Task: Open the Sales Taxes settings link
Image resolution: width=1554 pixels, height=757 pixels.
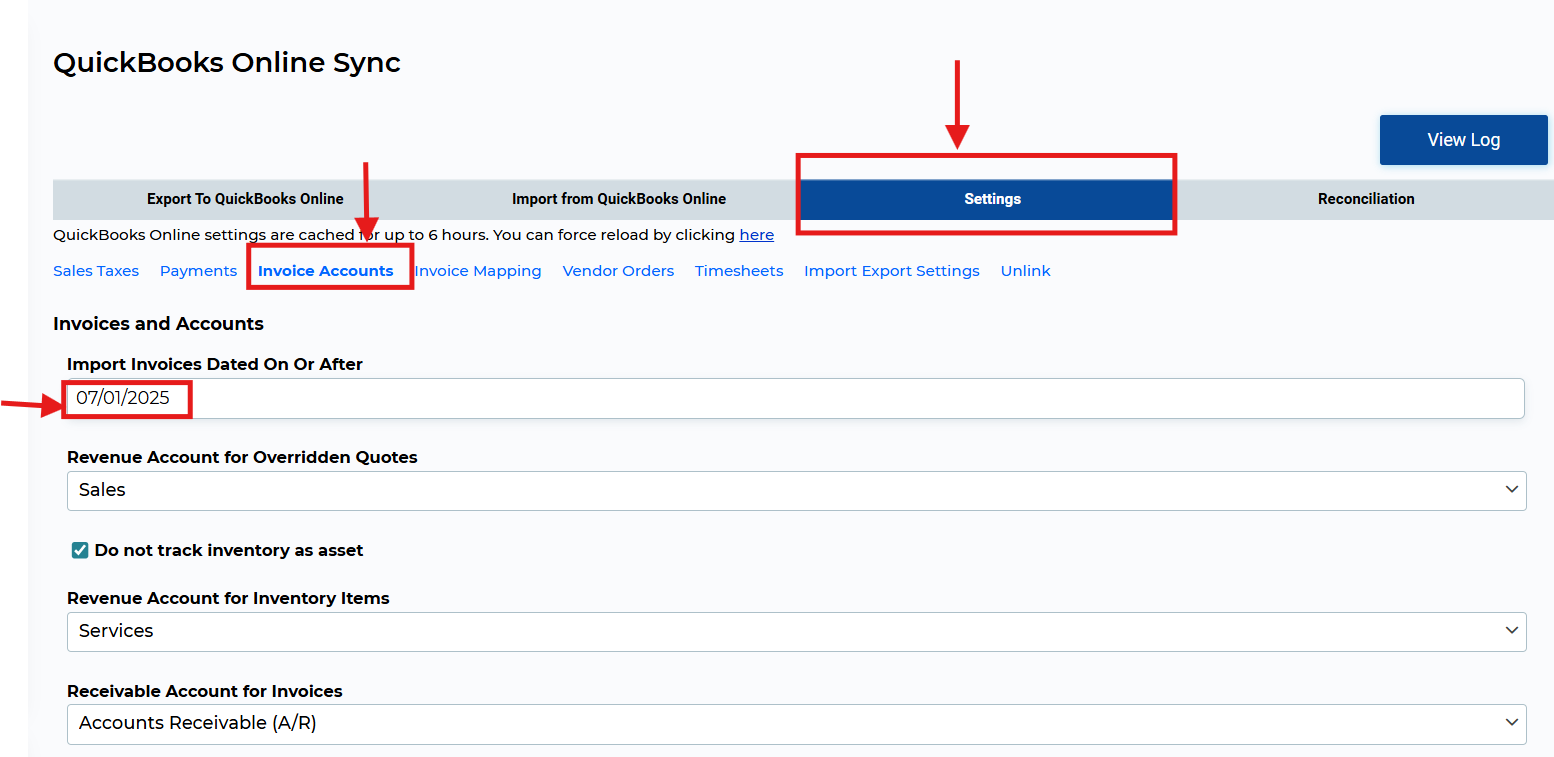Action: tap(96, 271)
